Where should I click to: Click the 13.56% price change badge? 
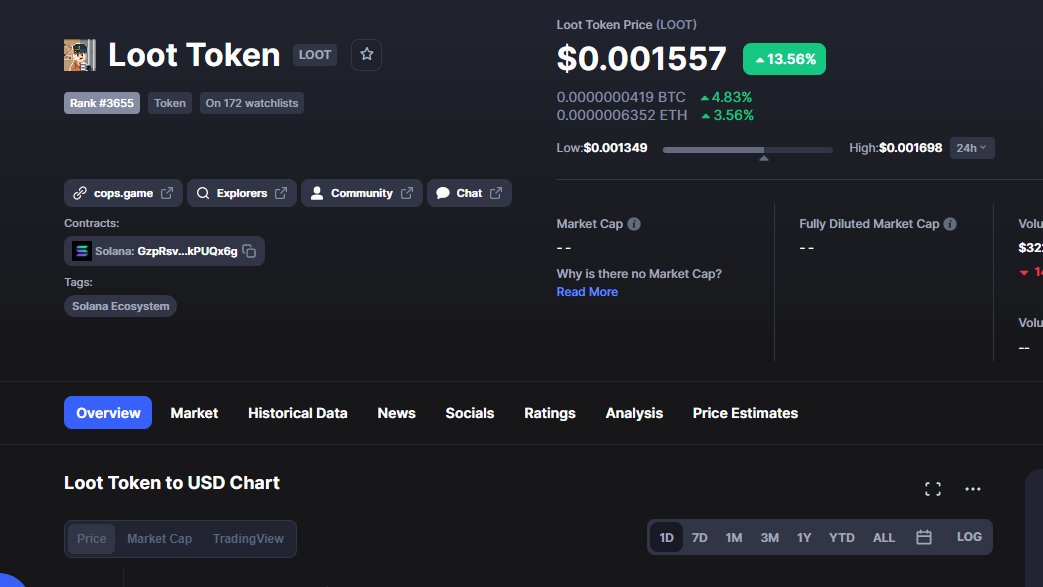coord(784,59)
